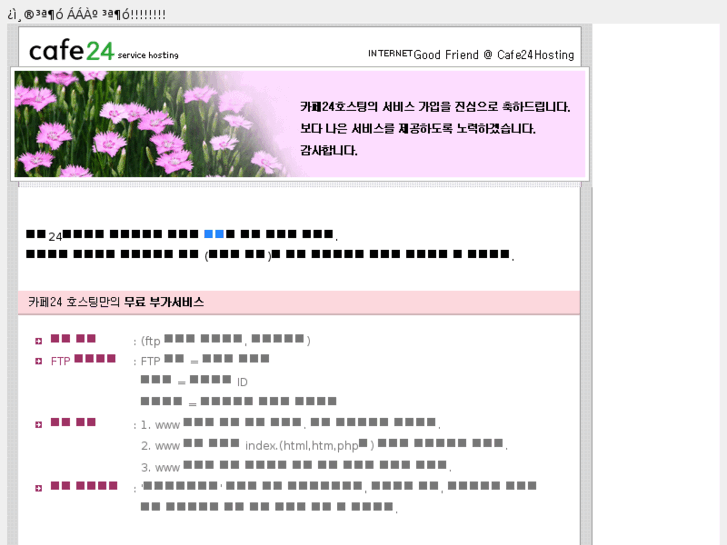Click the 'ID' text in the FTP details
727x545 pixels.
point(242,382)
